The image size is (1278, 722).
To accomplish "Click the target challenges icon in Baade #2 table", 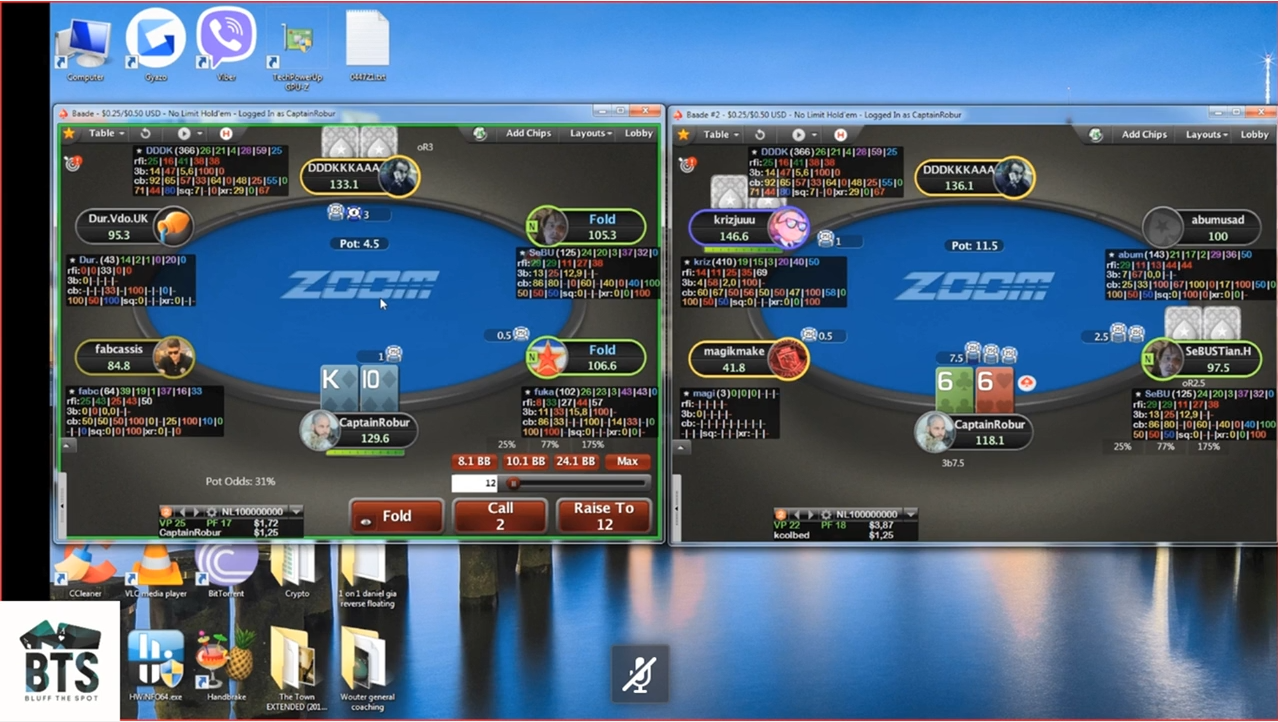I will click(x=688, y=163).
